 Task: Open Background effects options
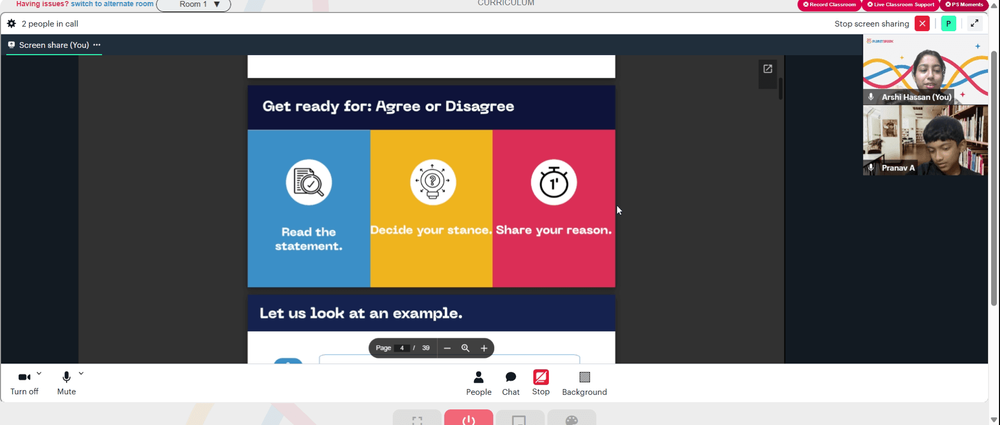coord(584,384)
